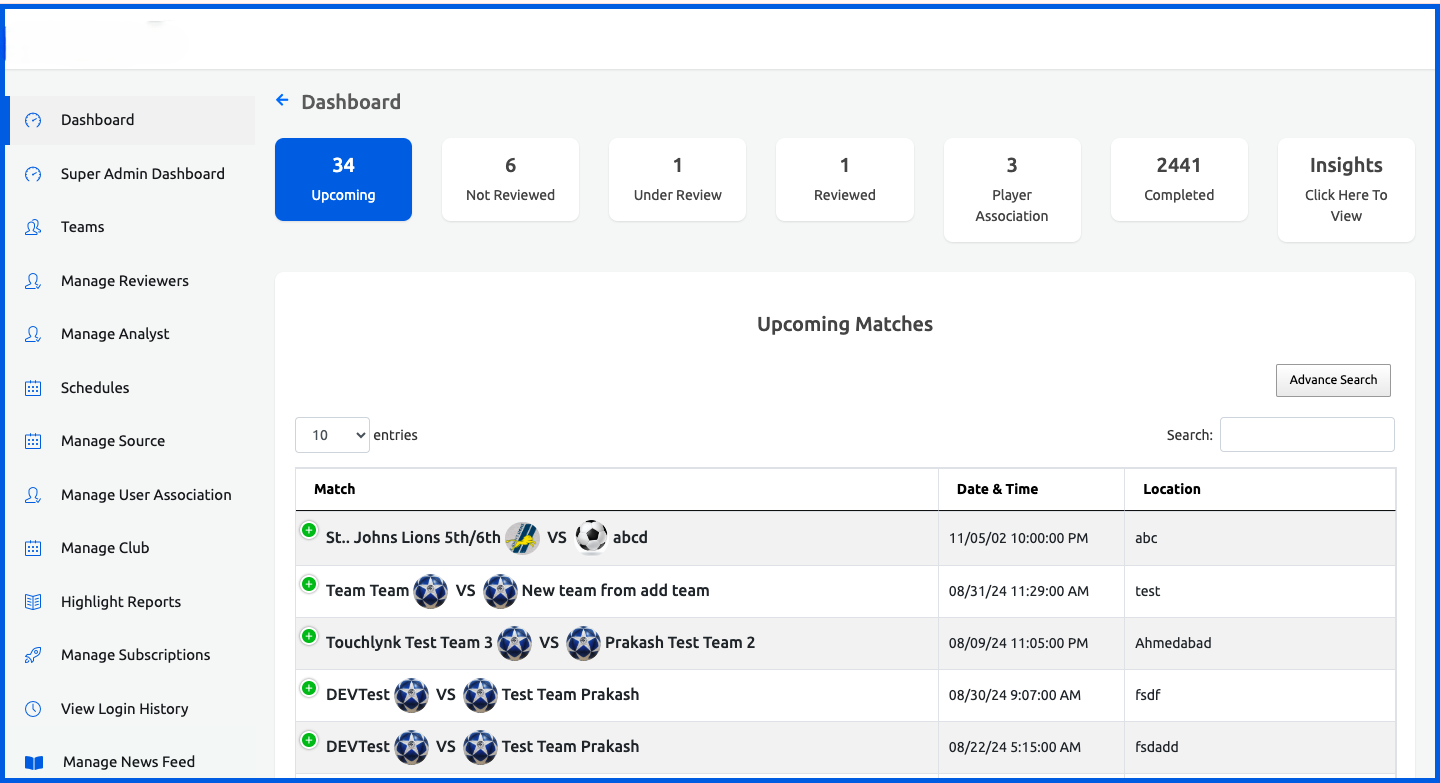Click the Teams people icon
Image resolution: width=1440 pixels, height=783 pixels.
pos(33,227)
